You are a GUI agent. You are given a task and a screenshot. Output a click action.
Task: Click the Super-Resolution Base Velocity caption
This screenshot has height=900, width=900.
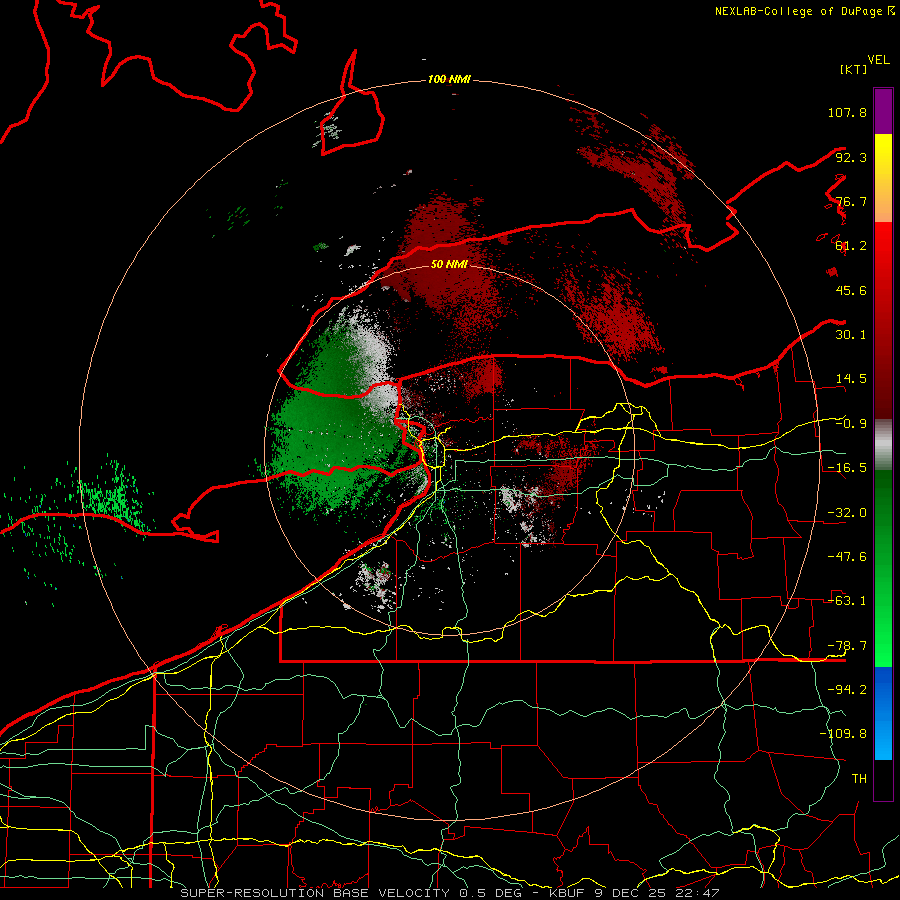click(449, 893)
